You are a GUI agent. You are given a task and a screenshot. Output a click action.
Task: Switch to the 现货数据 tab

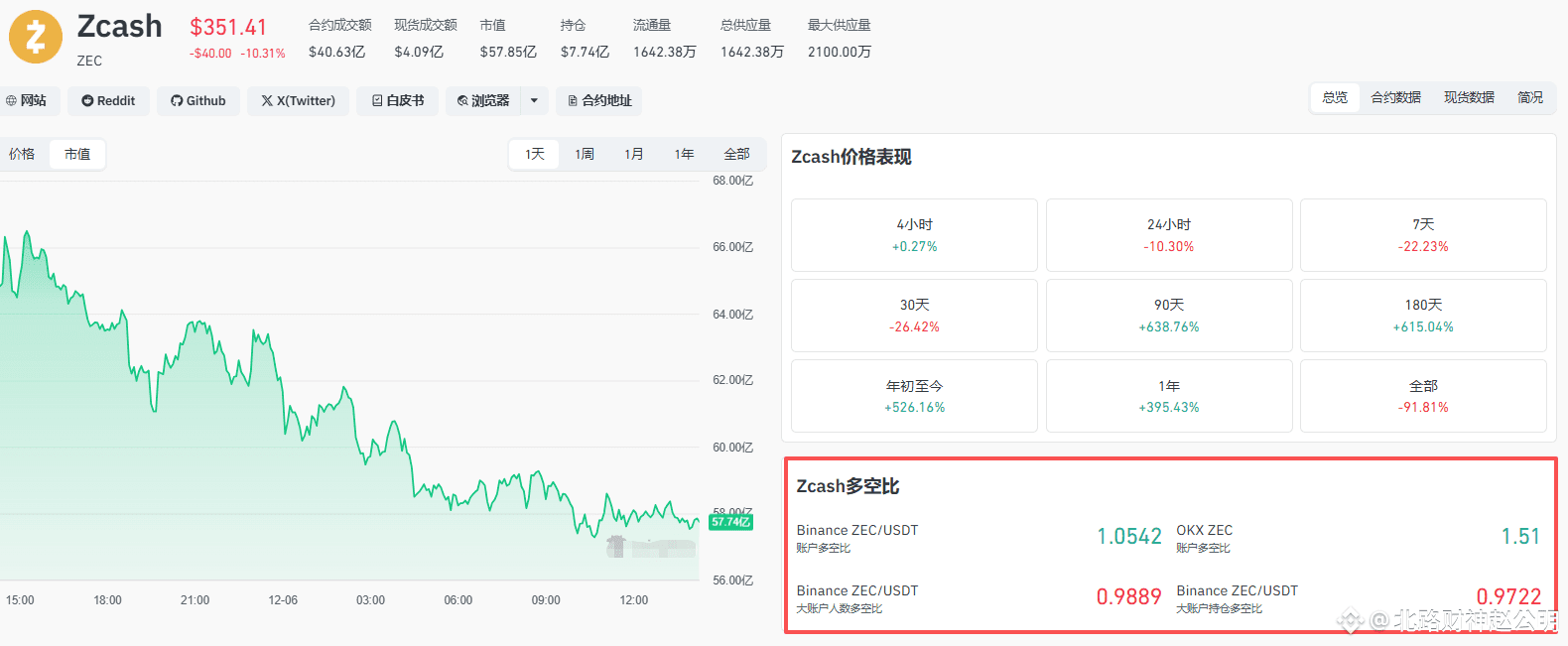pos(1469,97)
